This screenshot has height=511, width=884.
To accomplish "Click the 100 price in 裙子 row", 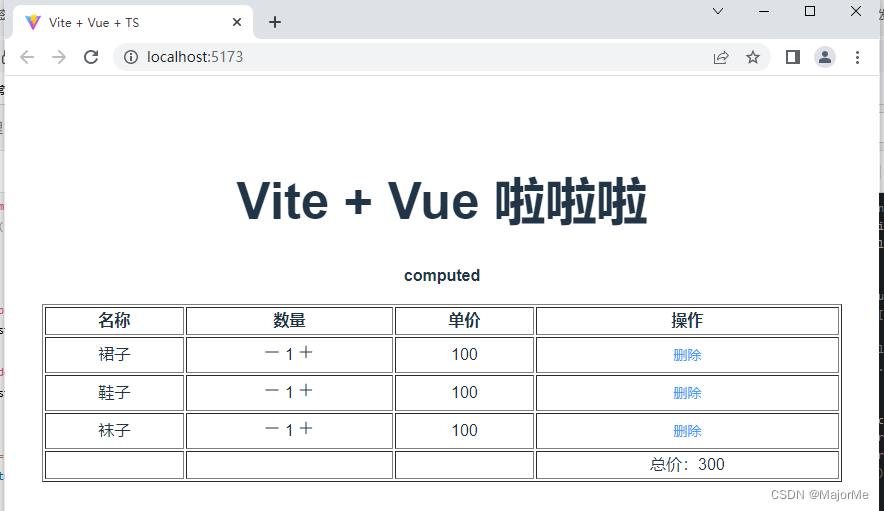I will 465,354.
